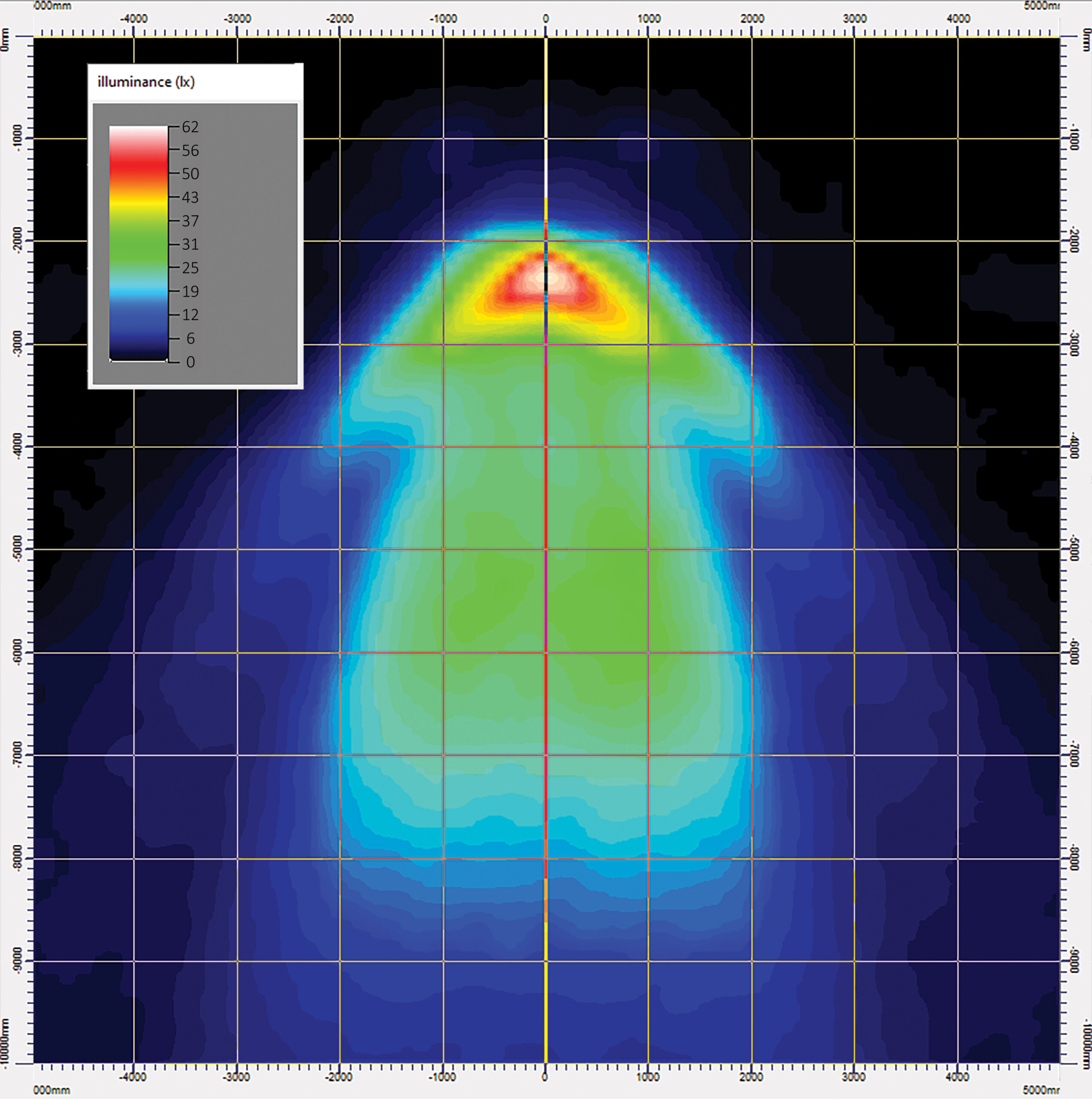The width and height of the screenshot is (1092, 1099).
Task: Click the 3000 label on the bottom ruler
Action: [x=854, y=1077]
